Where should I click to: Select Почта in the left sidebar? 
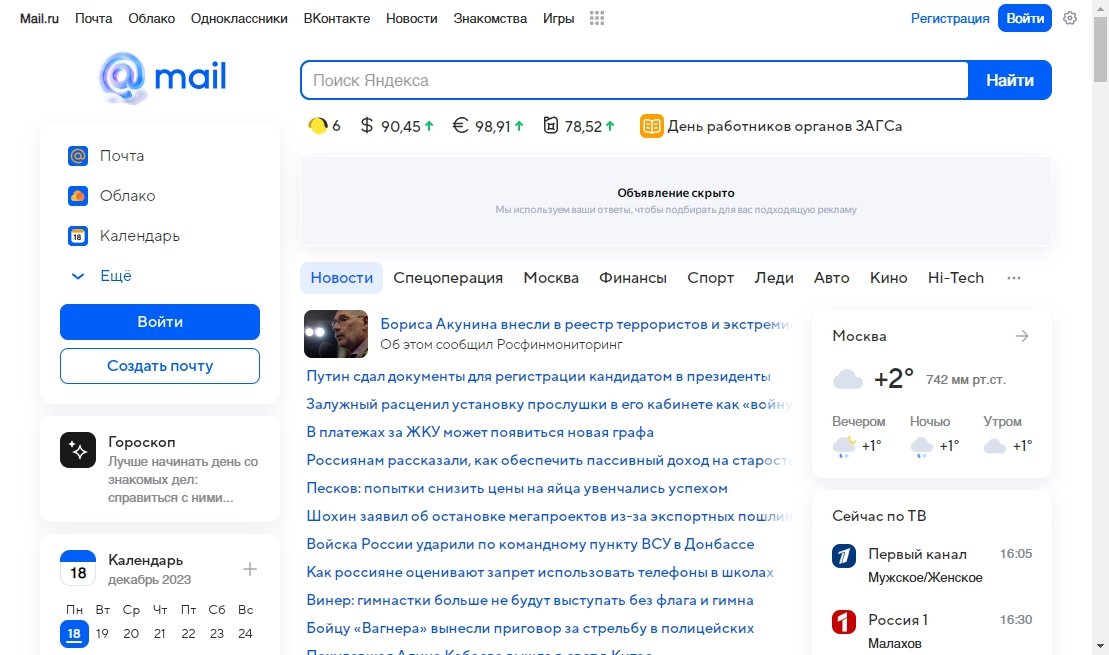pos(120,156)
